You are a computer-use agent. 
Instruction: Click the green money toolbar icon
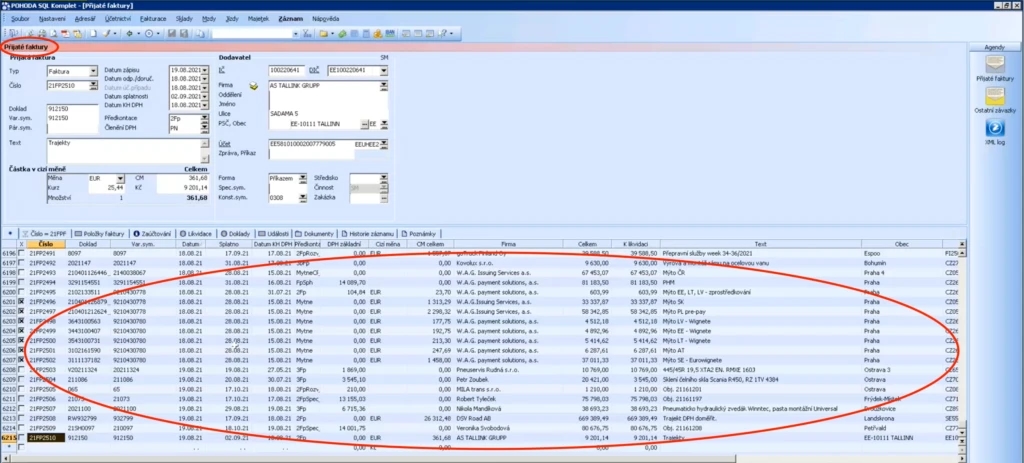pos(341,33)
